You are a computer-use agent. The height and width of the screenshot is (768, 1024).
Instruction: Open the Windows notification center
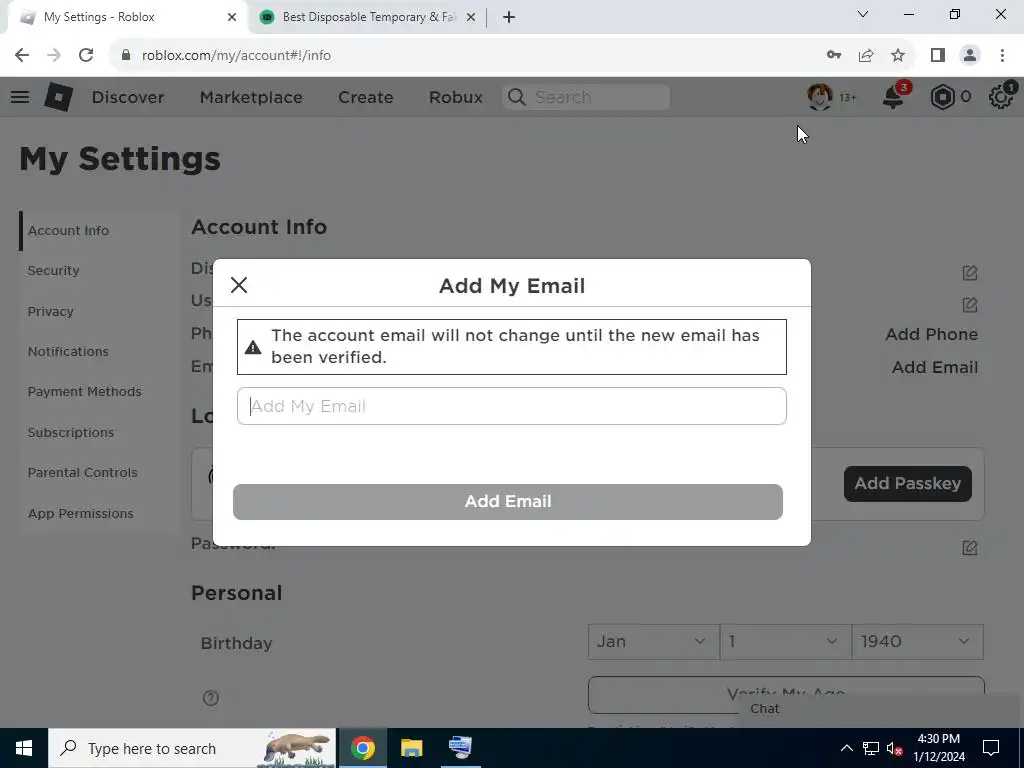click(991, 748)
